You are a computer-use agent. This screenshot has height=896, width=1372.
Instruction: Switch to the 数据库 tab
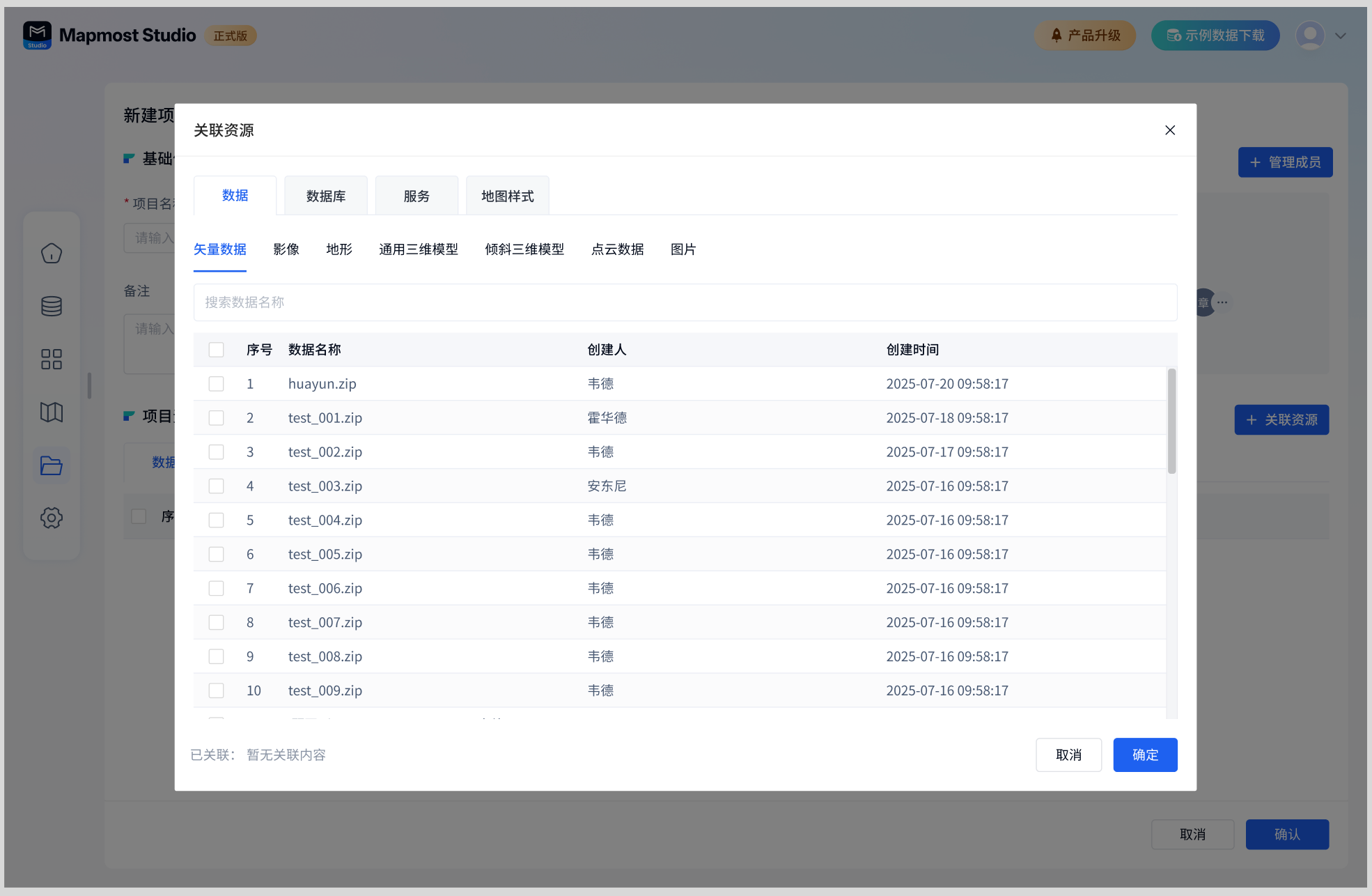[x=326, y=196]
